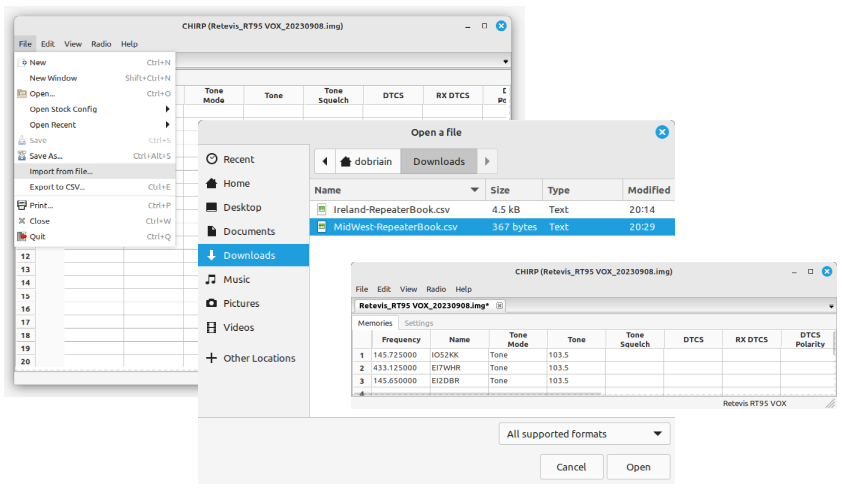Click CSV file icon for Ireland-RepeaterBook

tap(322, 210)
